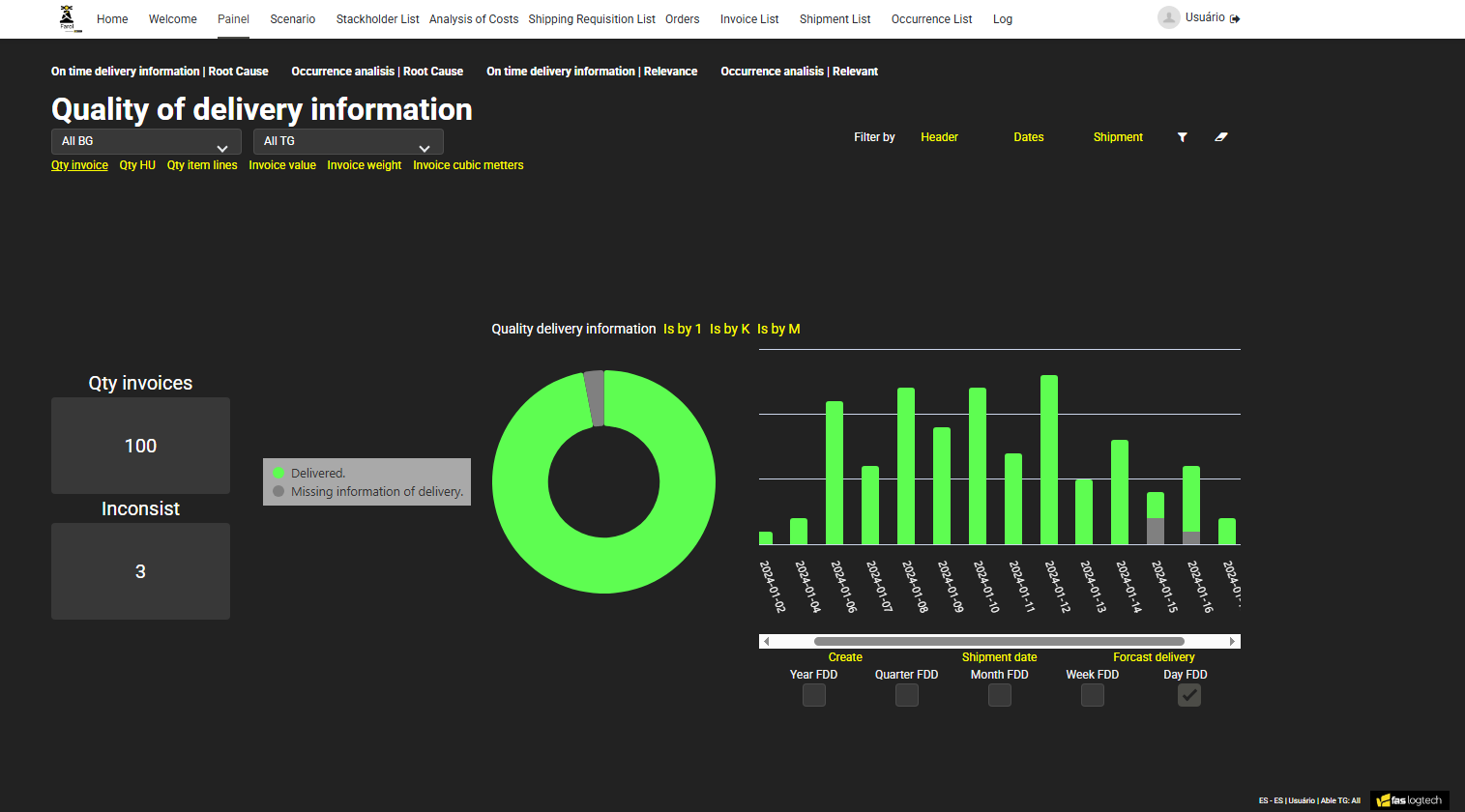Screen dimensions: 1465x812
Task: Open the Shipment List menu item
Action: point(835,19)
